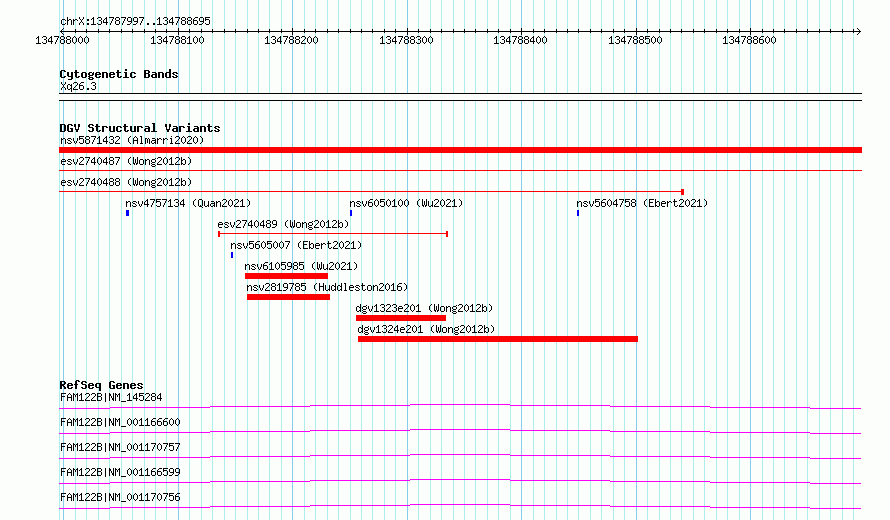Viewport: 890px width, 520px height.
Task: Click the 134788500 ruler position label
Action: pyautogui.click(x=635, y=40)
